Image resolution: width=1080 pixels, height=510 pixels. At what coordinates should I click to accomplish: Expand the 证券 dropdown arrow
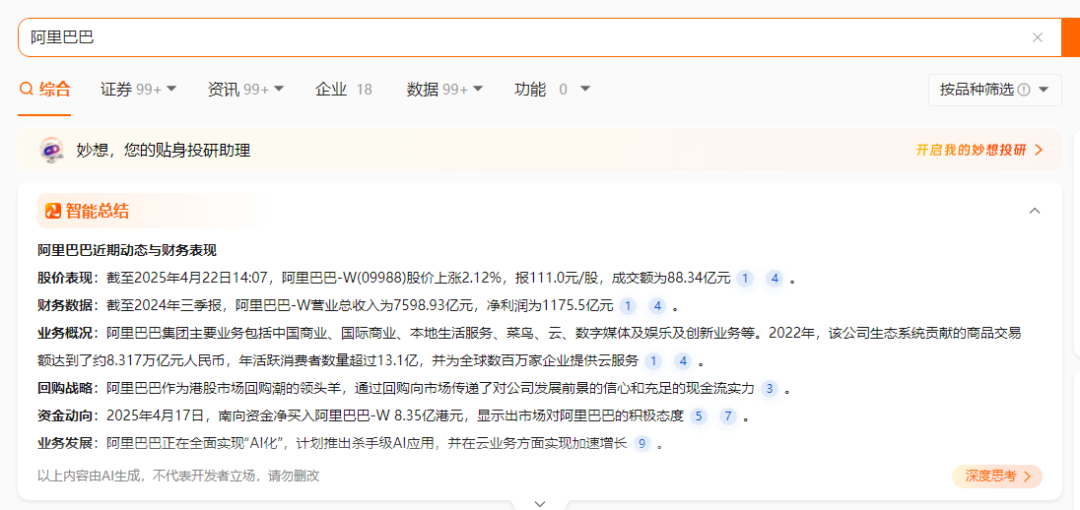172,89
